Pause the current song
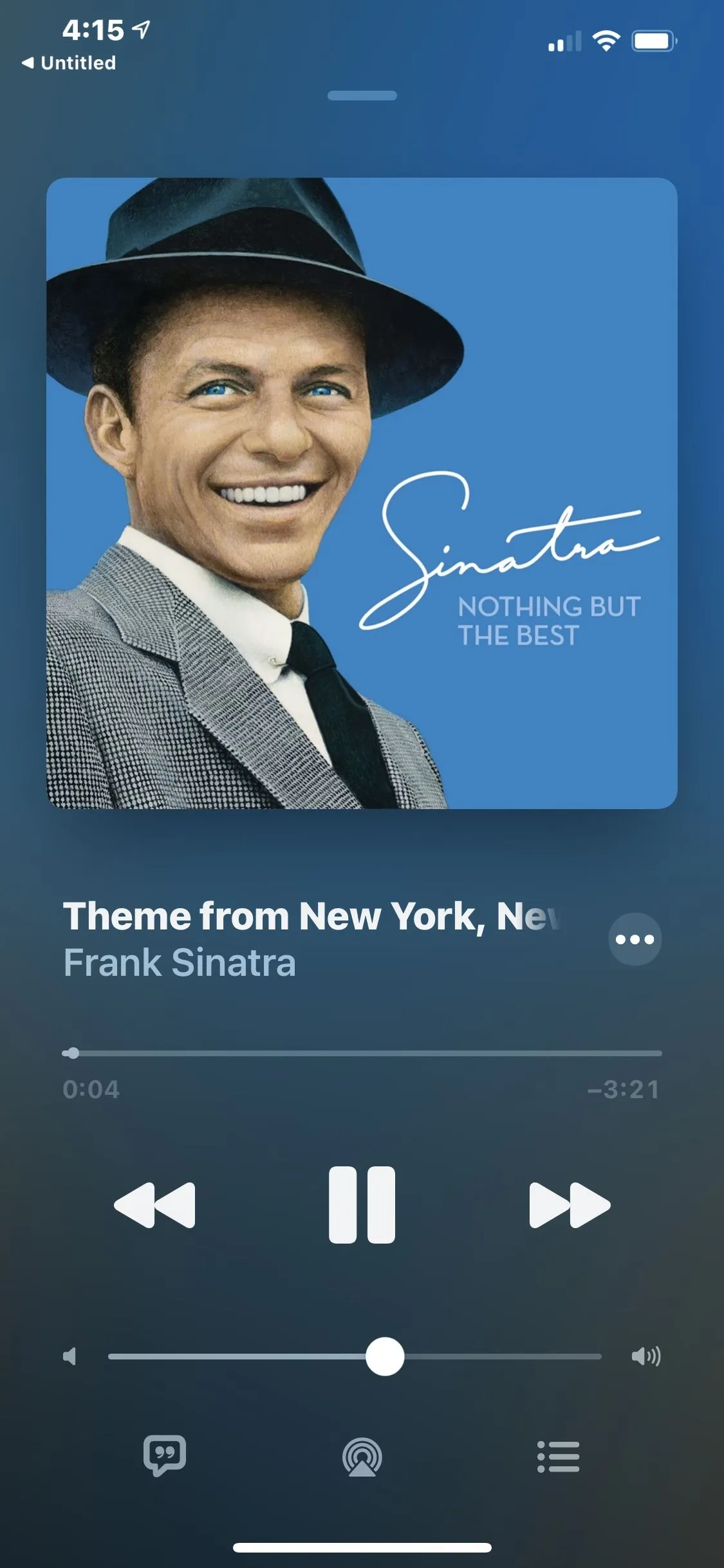The width and height of the screenshot is (724, 1568). [362, 1204]
